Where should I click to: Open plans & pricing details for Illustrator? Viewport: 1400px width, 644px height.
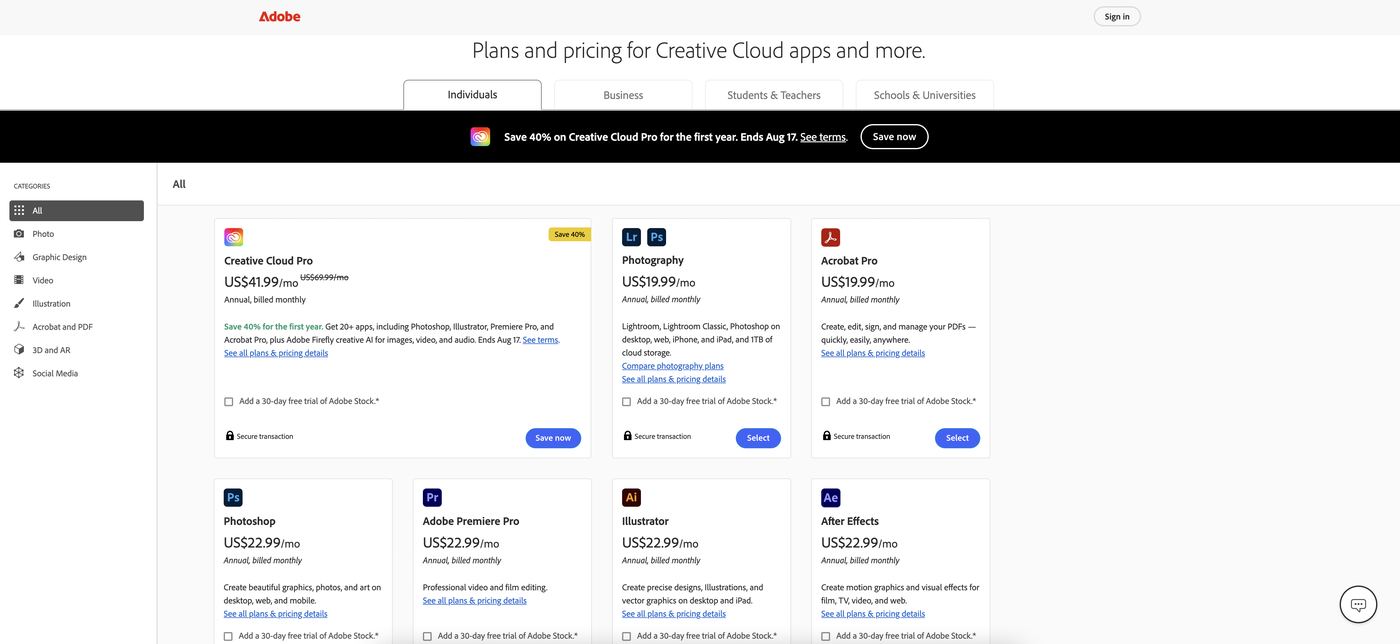pos(674,614)
